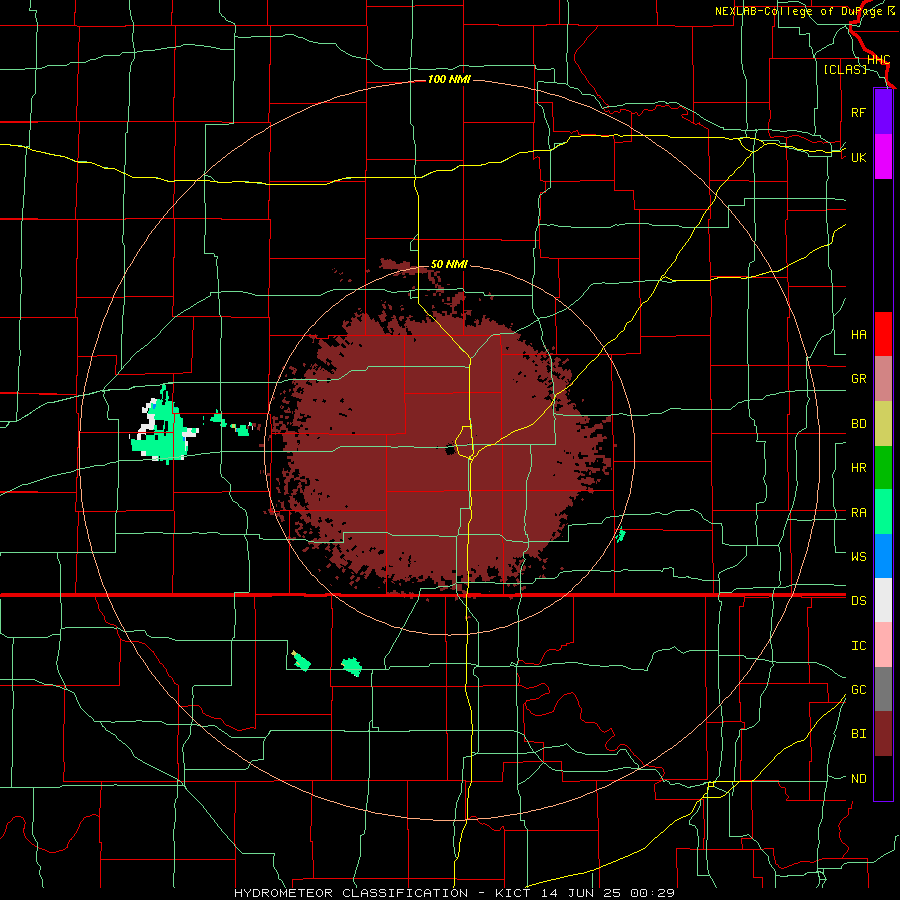Click the RF purple legend swatch

[883, 112]
